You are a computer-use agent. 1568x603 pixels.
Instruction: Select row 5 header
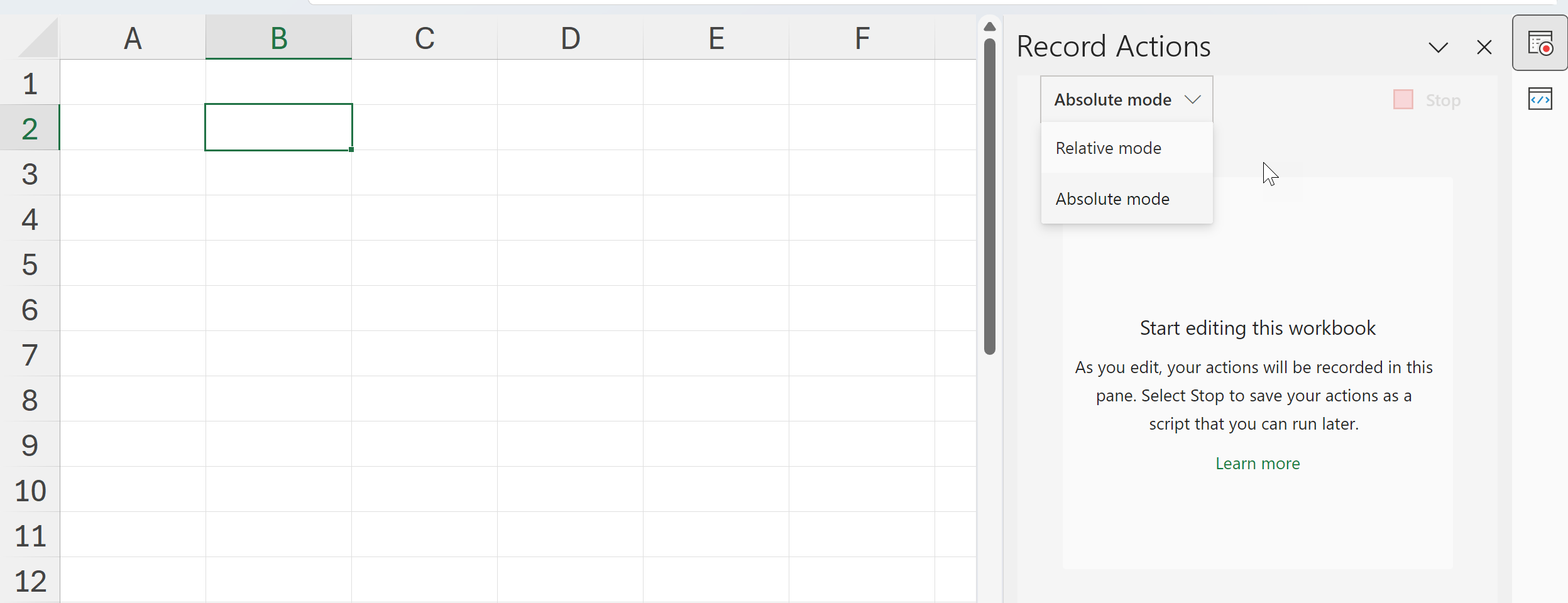coord(30,264)
